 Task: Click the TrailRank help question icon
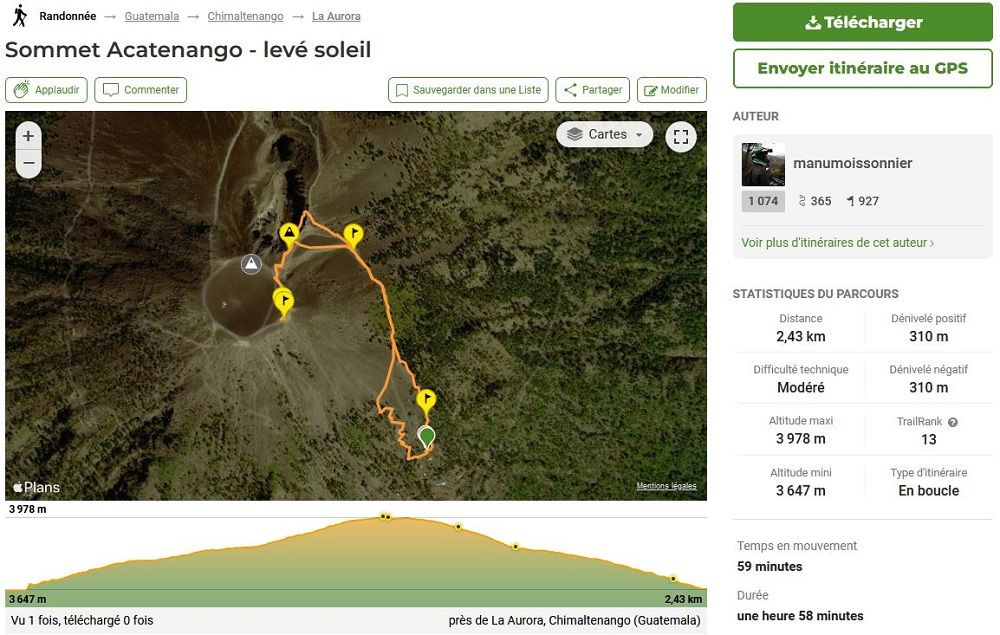tap(953, 422)
